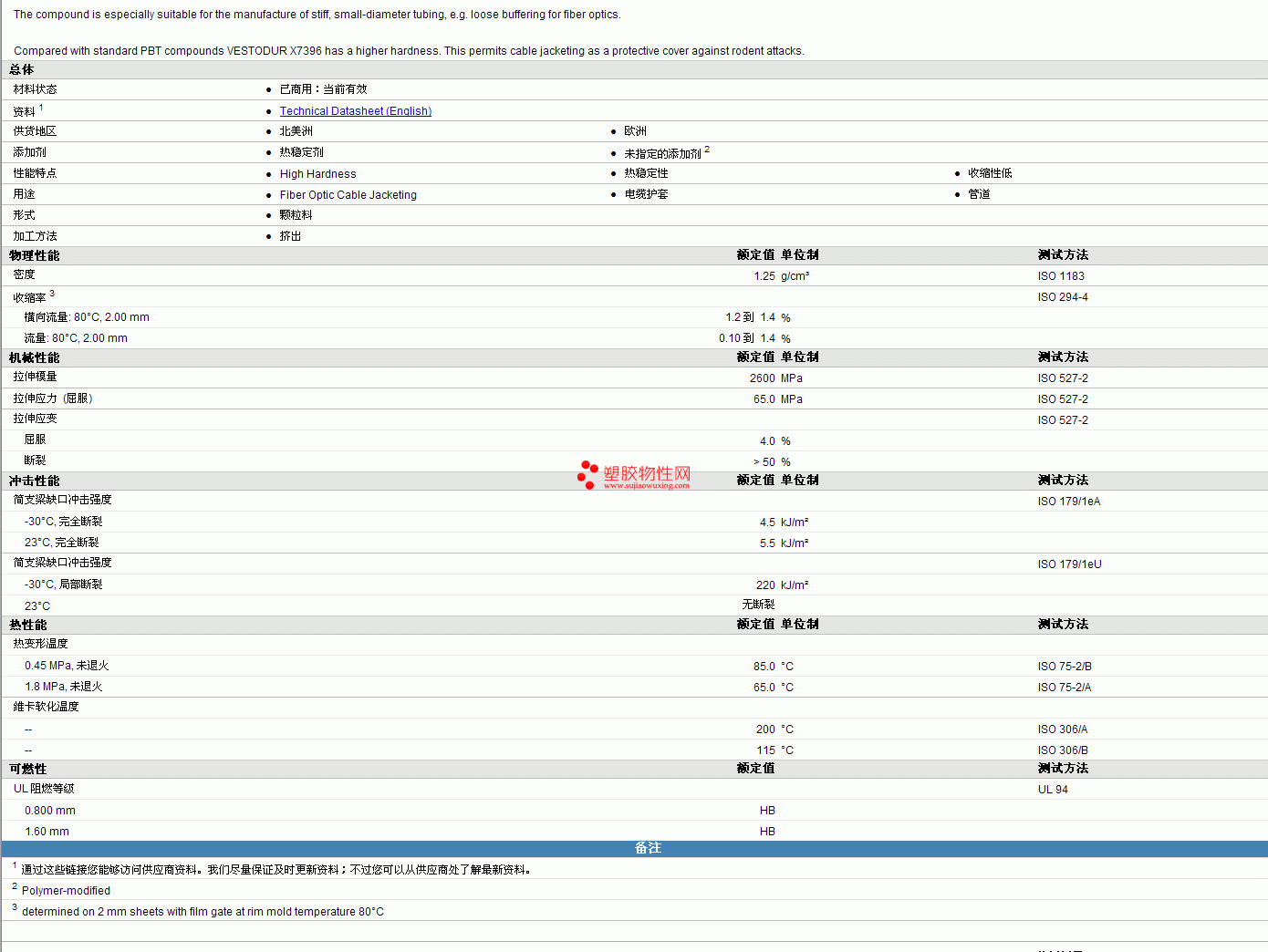Click the 热性能 section header
This screenshot has width=1268, height=952.
pos(28,626)
